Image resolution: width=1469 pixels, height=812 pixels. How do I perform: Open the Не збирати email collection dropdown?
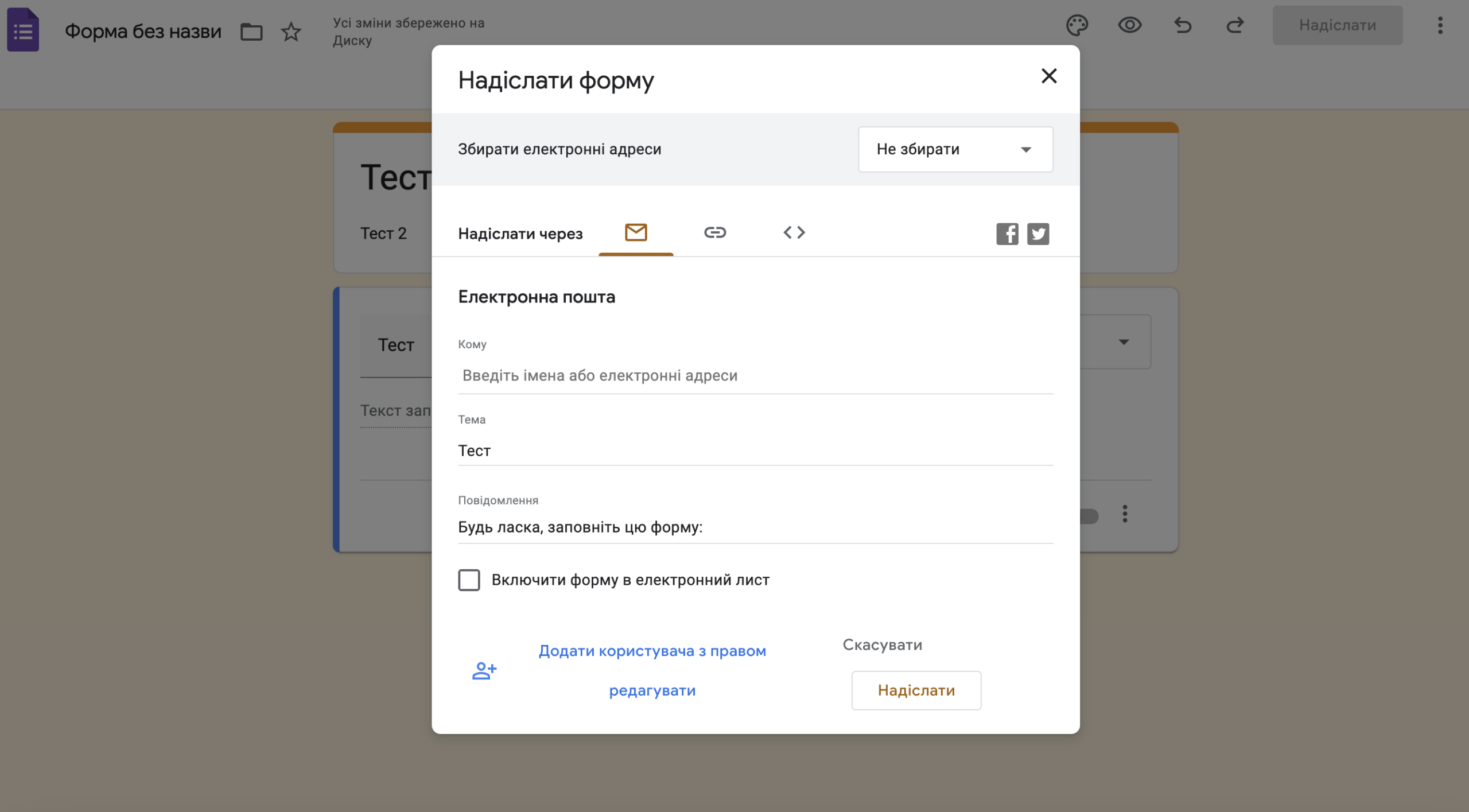tap(955, 149)
